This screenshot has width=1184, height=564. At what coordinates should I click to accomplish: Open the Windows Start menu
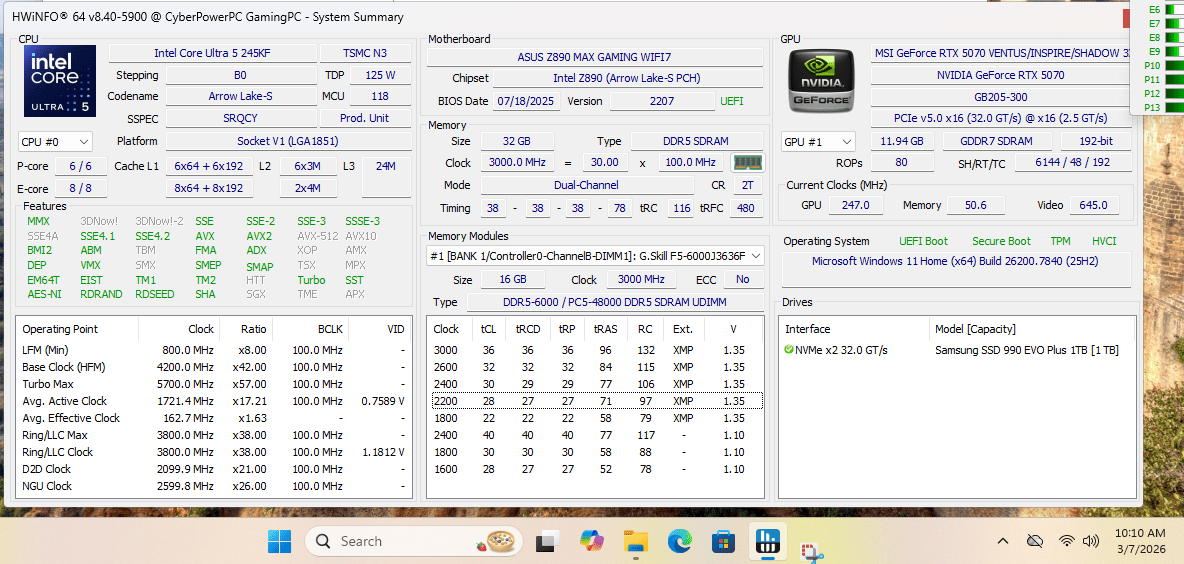[279, 541]
